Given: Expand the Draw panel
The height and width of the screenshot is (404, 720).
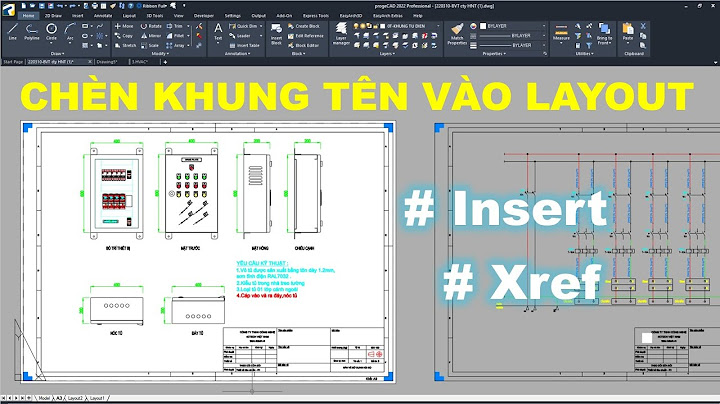Looking at the screenshot, I should (x=57, y=54).
